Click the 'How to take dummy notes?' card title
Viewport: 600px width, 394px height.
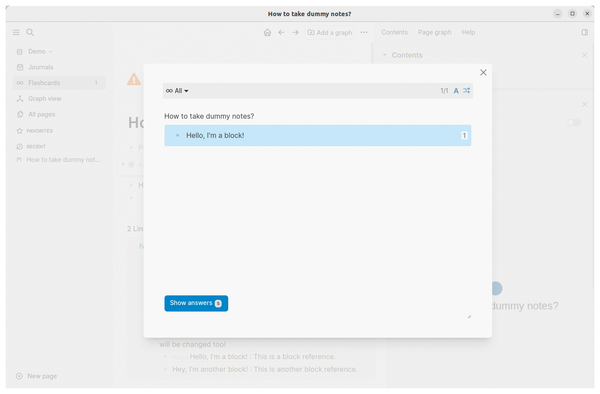[209, 116]
